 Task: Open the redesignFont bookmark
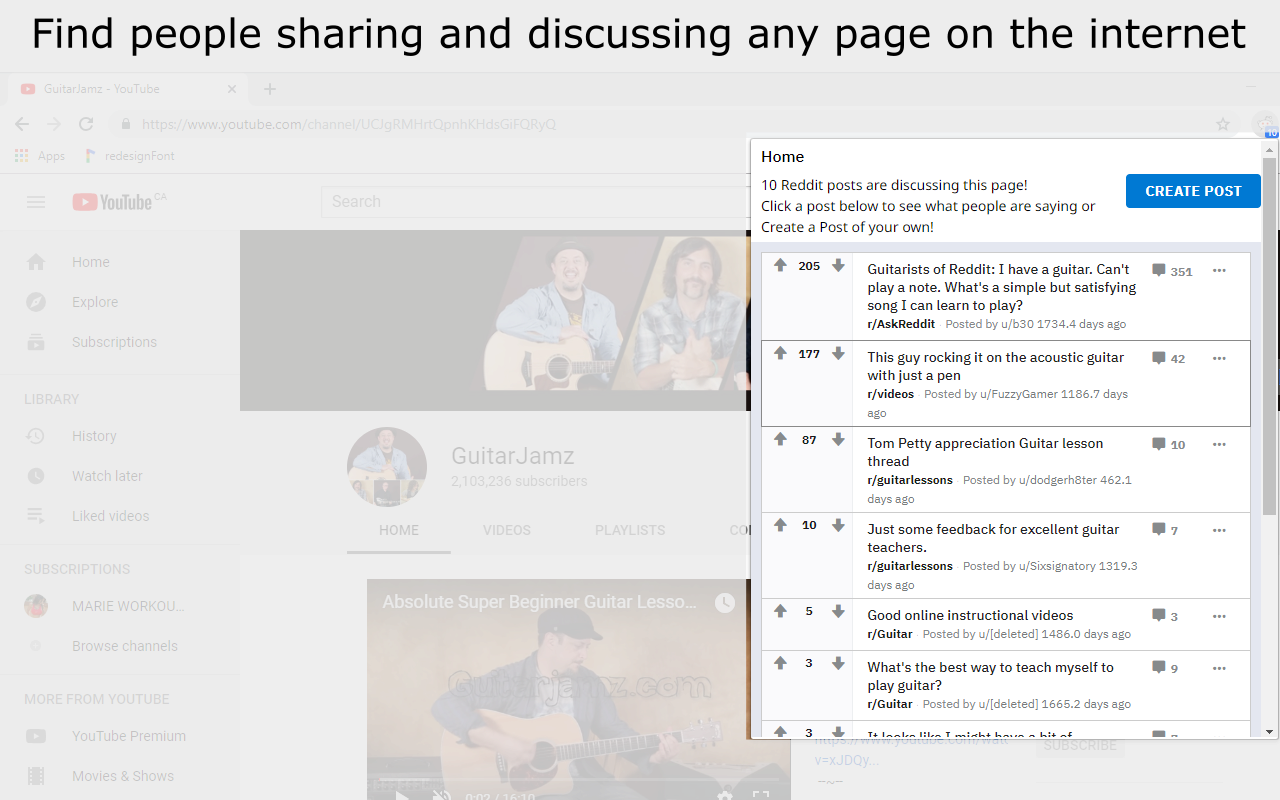click(128, 156)
